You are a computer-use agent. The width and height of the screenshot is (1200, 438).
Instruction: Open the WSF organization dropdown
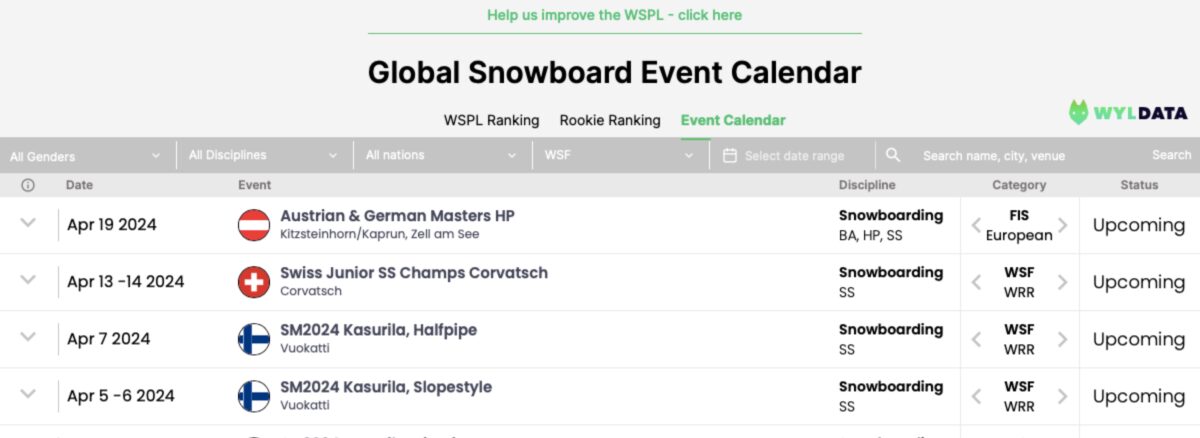[x=619, y=155]
